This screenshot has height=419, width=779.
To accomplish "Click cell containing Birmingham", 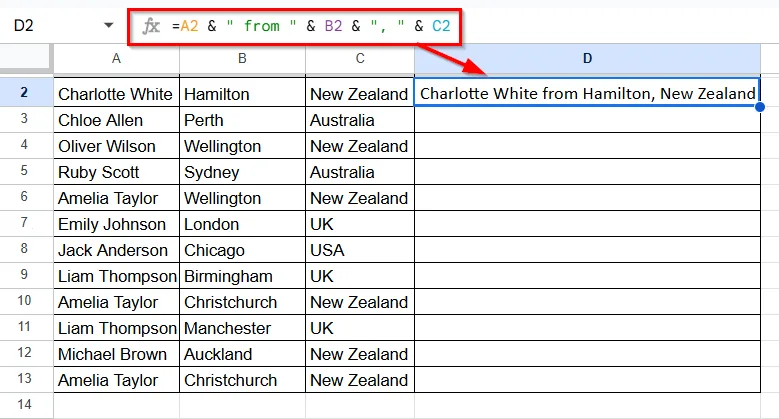I will tap(242, 276).
